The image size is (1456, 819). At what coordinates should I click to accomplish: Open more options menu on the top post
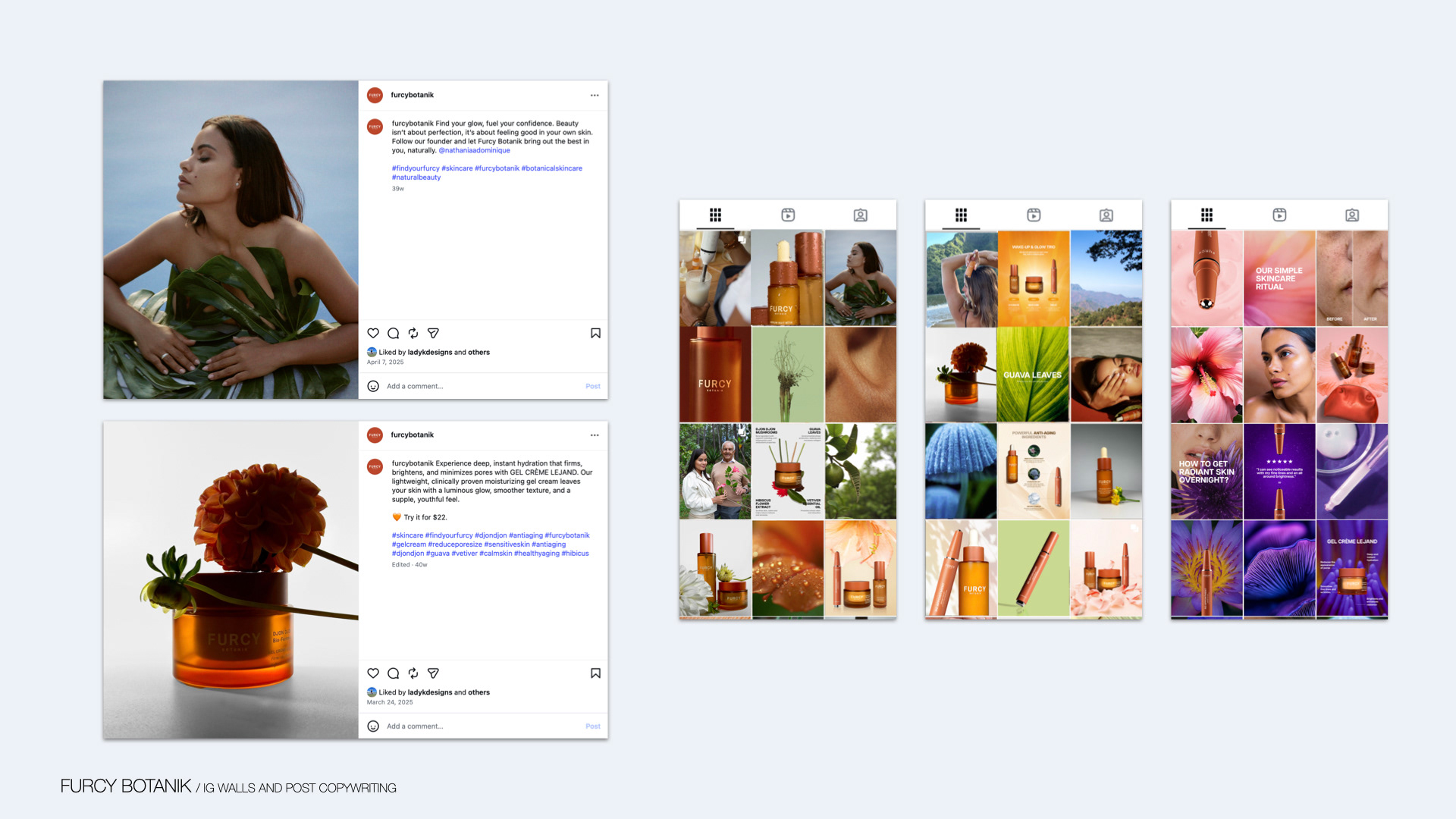(595, 96)
